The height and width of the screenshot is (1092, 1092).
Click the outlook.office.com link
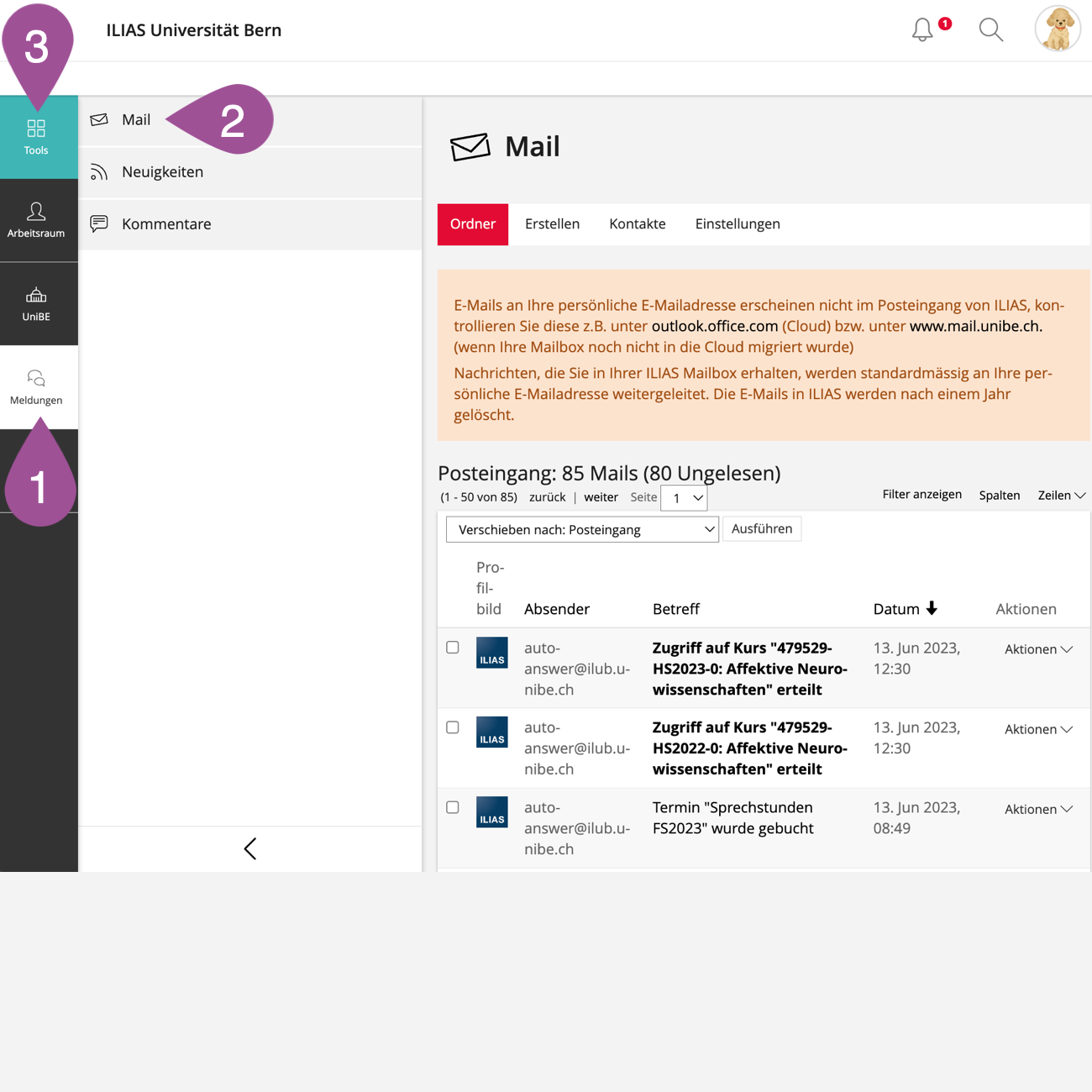coord(715,327)
